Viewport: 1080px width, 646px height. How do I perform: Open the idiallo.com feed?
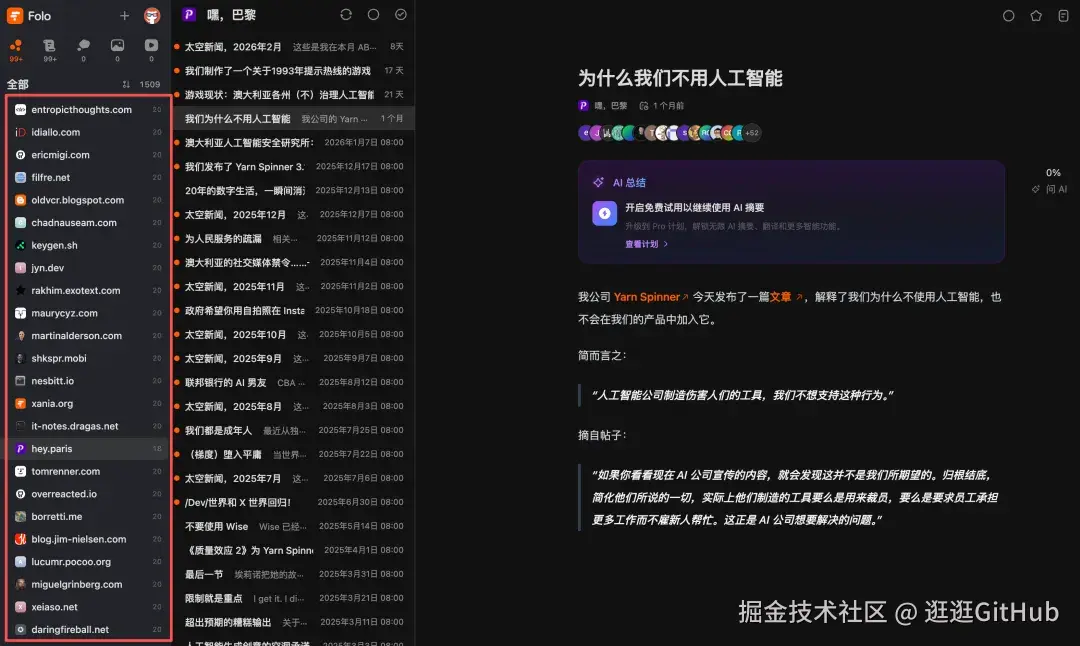tap(87, 132)
